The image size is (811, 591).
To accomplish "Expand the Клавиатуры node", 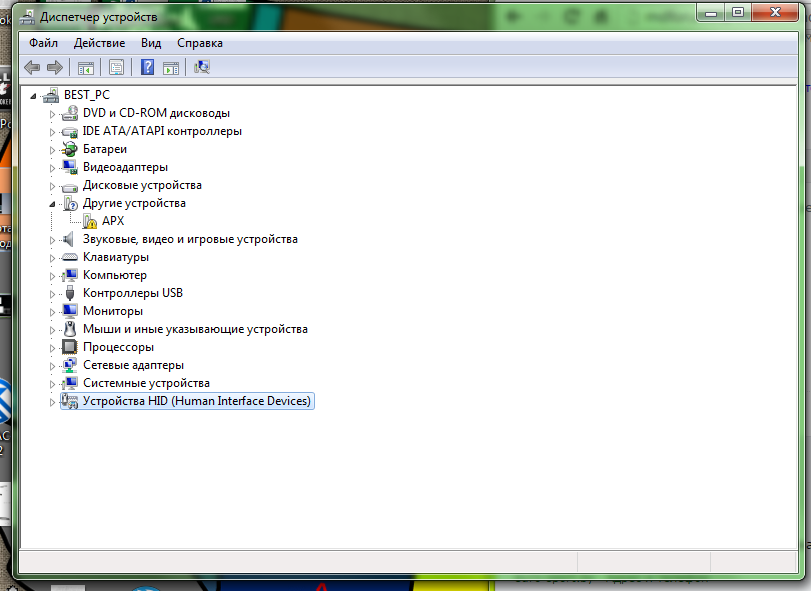I will click(x=52, y=257).
